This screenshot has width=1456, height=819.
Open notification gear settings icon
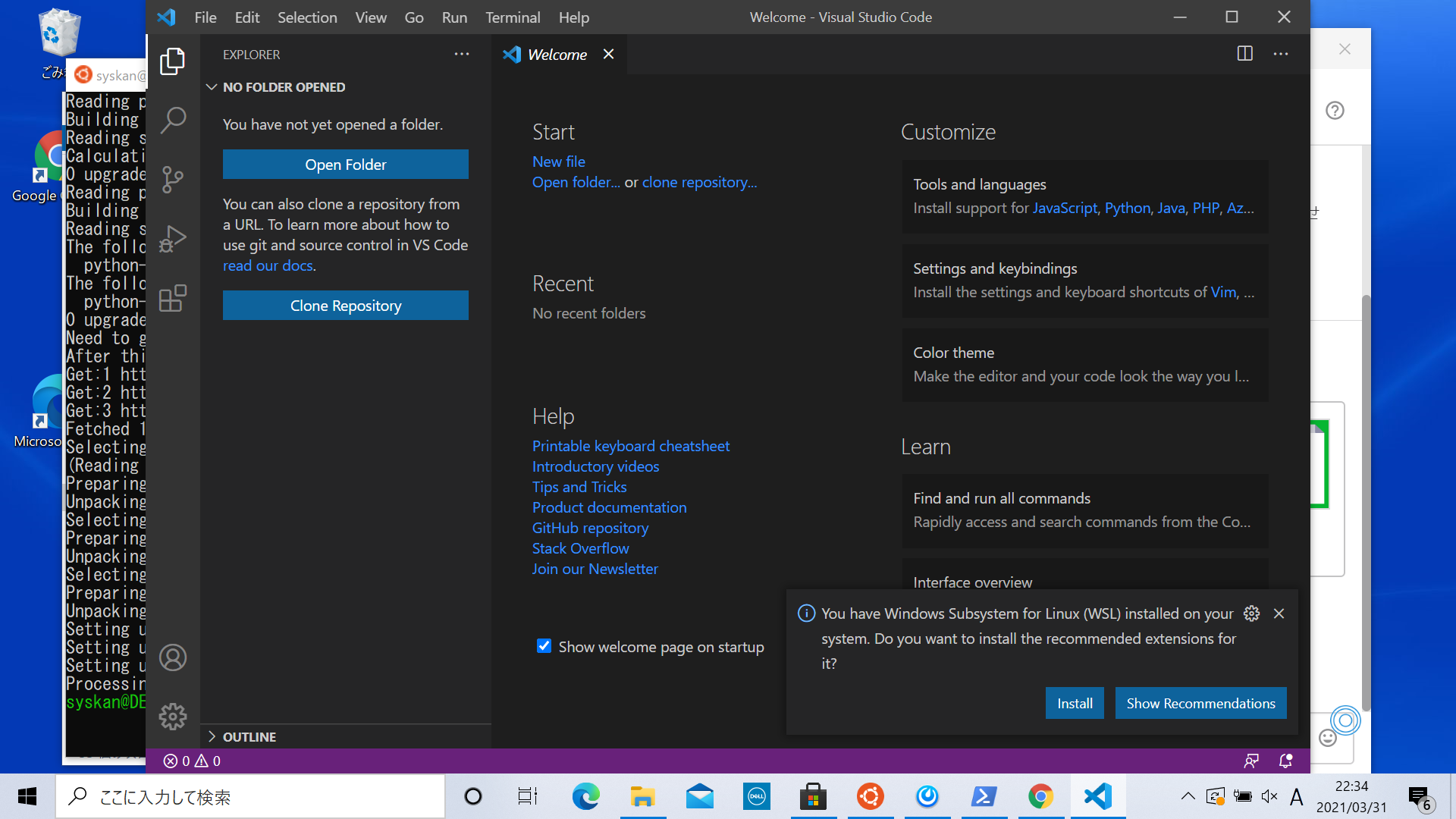[1252, 613]
